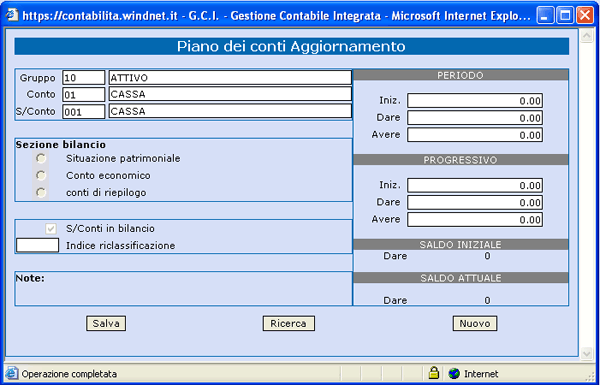Click the page icon beside Operazione completata
The image size is (600, 385).
point(12,373)
